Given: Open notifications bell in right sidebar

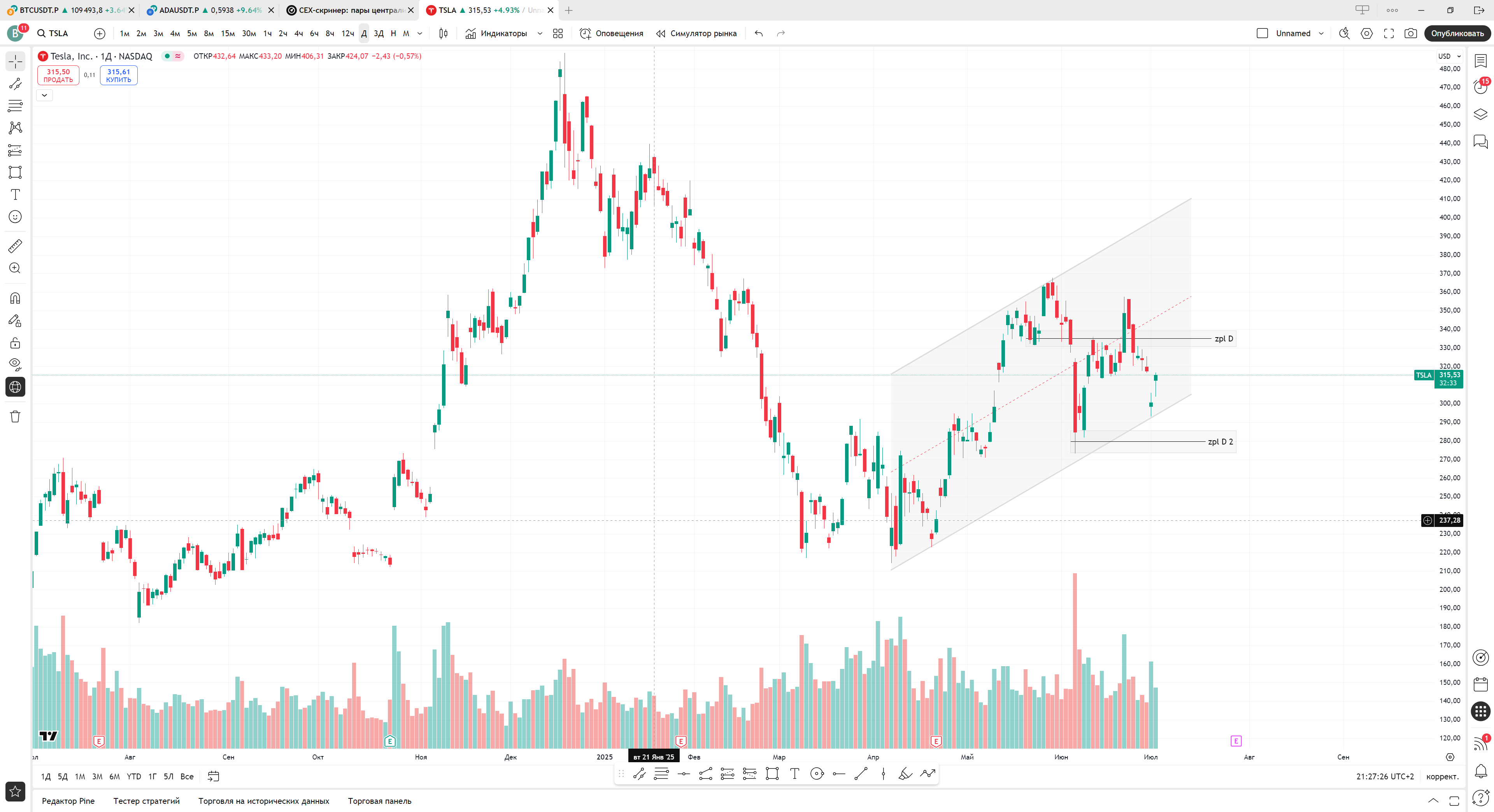Looking at the screenshot, I should coord(1481,771).
